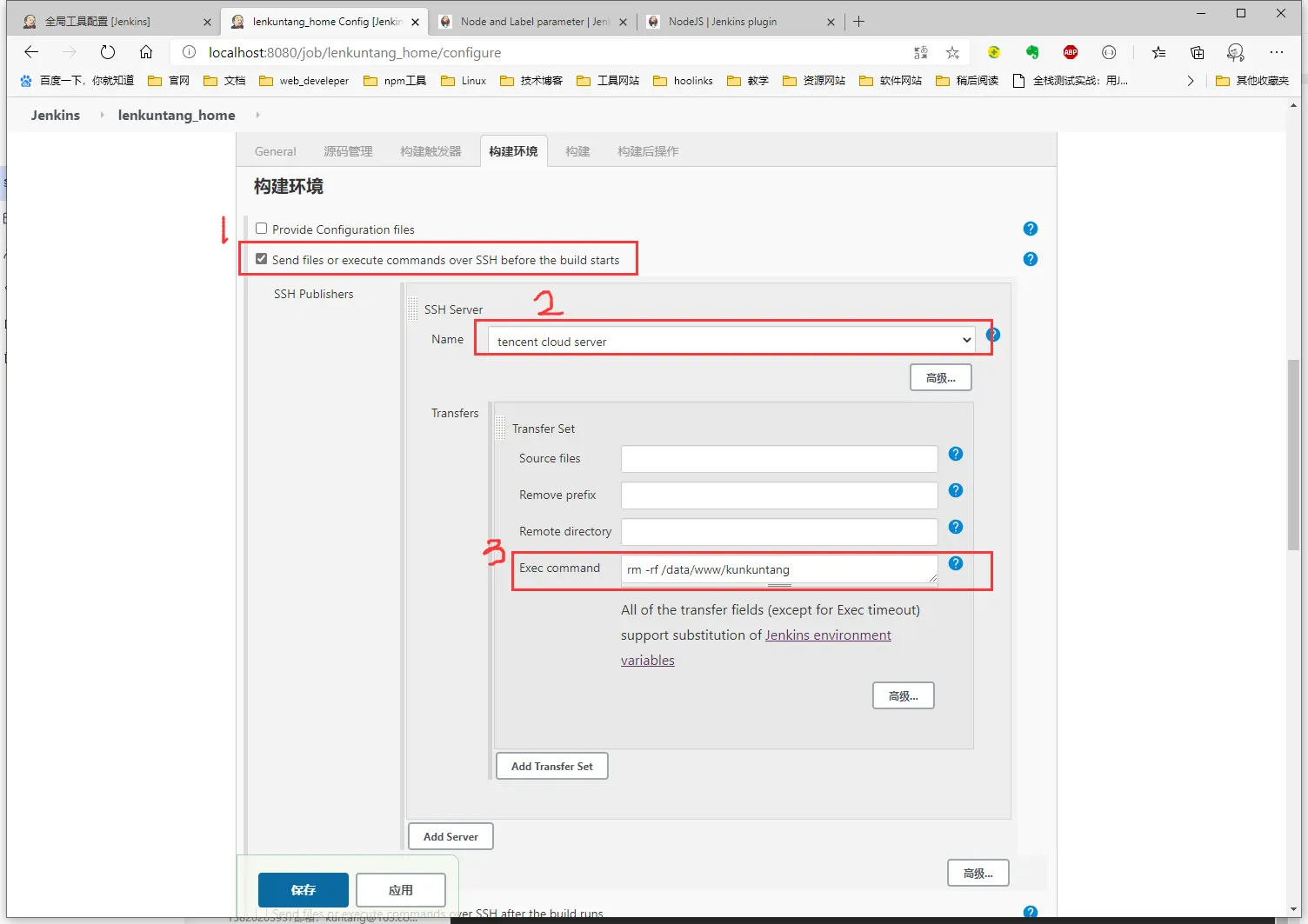Open help for Remove prefix field
1308x924 pixels.
click(956, 490)
